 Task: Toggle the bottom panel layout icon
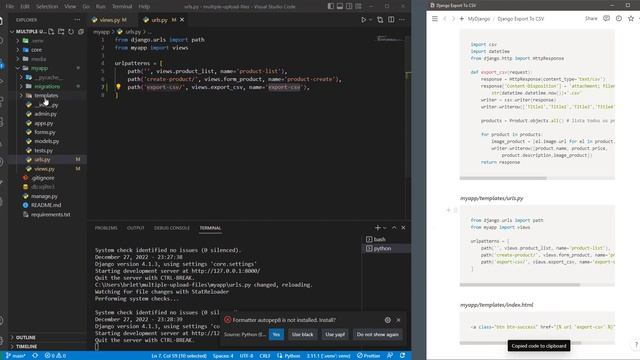pos(340,6)
